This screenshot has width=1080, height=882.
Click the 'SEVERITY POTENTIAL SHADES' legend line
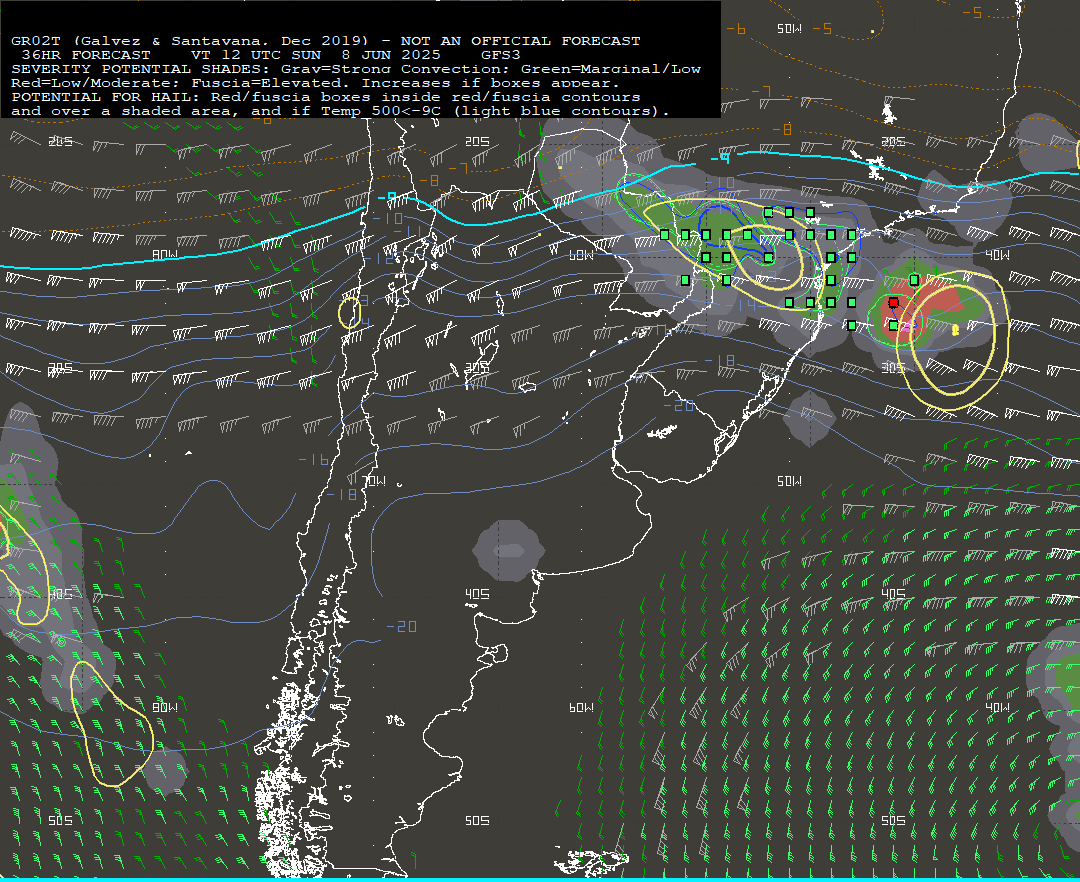tap(355, 69)
